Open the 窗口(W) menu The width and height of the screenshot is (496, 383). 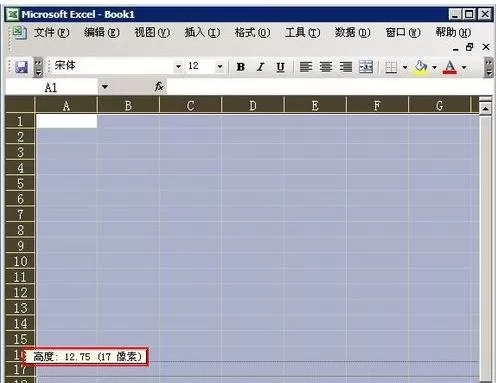pos(403,33)
